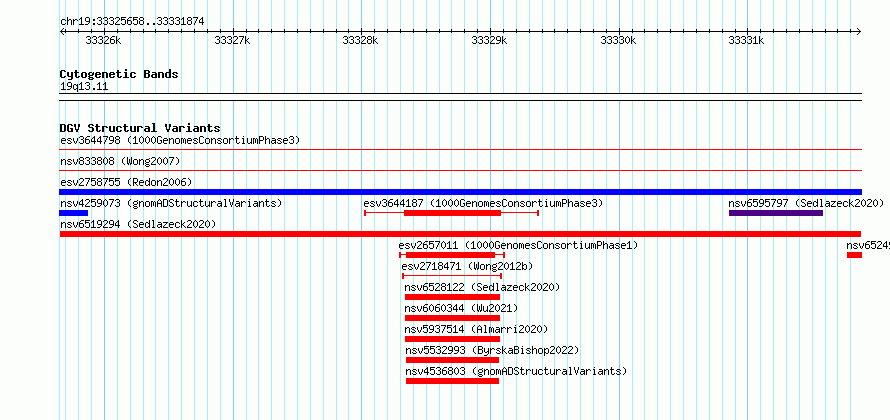Click the red nsv6060344 bar
Image resolution: width=890 pixels, height=420 pixels.
[452, 318]
